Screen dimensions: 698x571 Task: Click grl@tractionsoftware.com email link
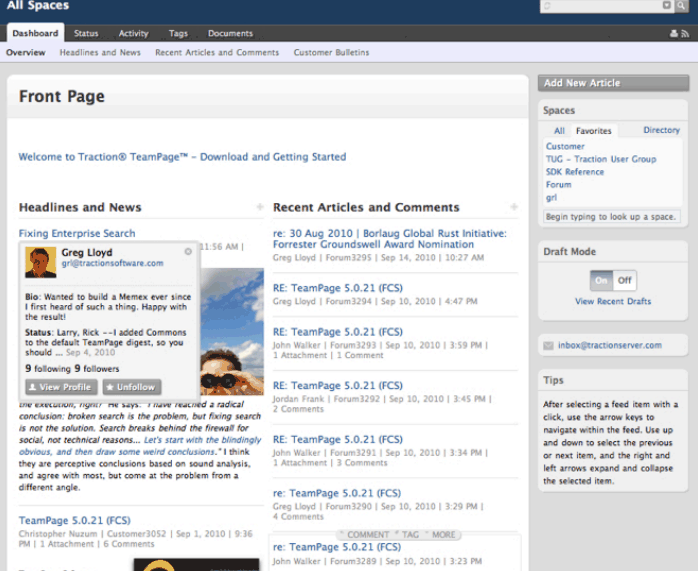tap(112, 263)
